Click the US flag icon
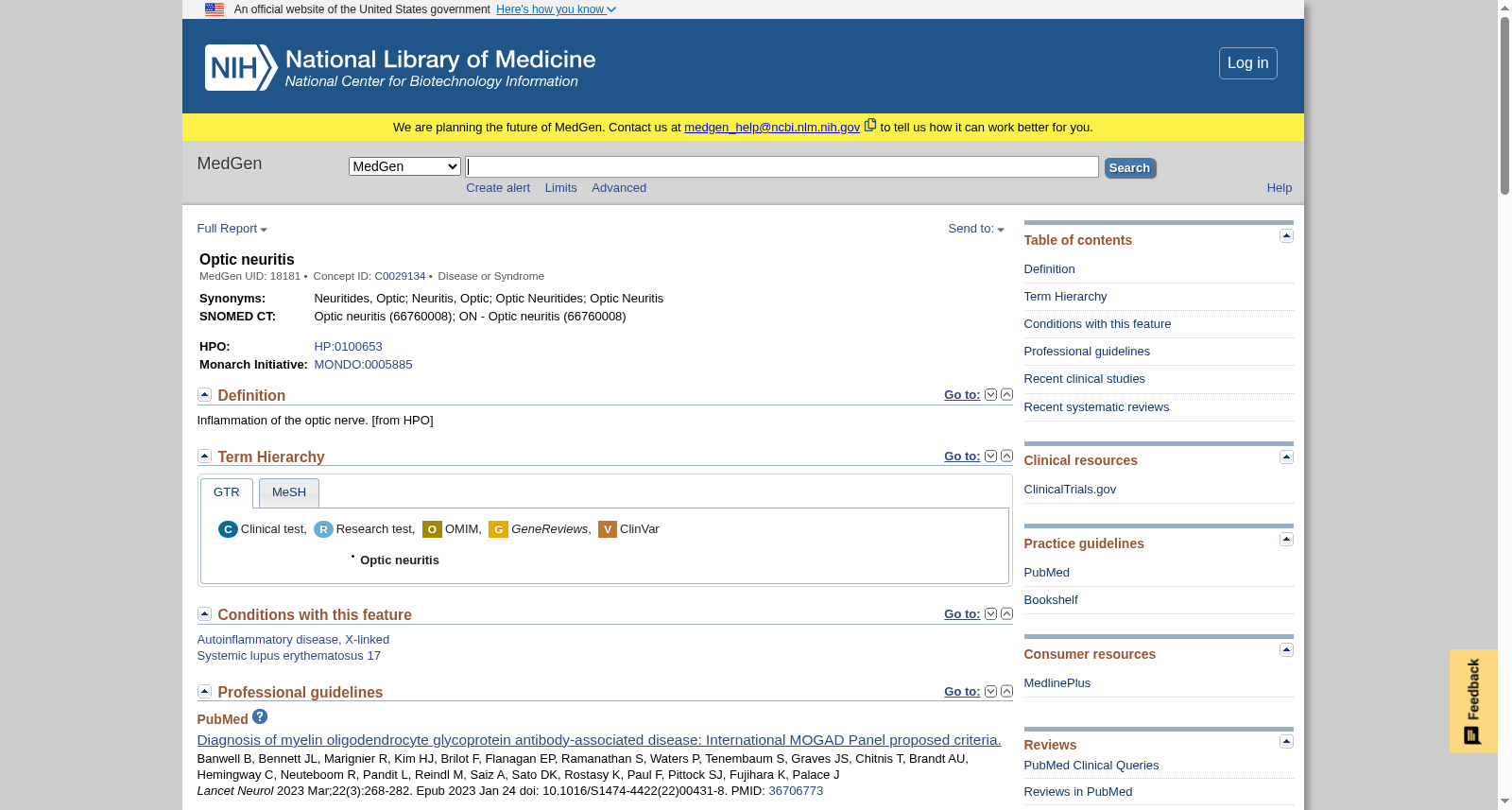This screenshot has width=1512, height=810. pyautogui.click(x=215, y=9)
